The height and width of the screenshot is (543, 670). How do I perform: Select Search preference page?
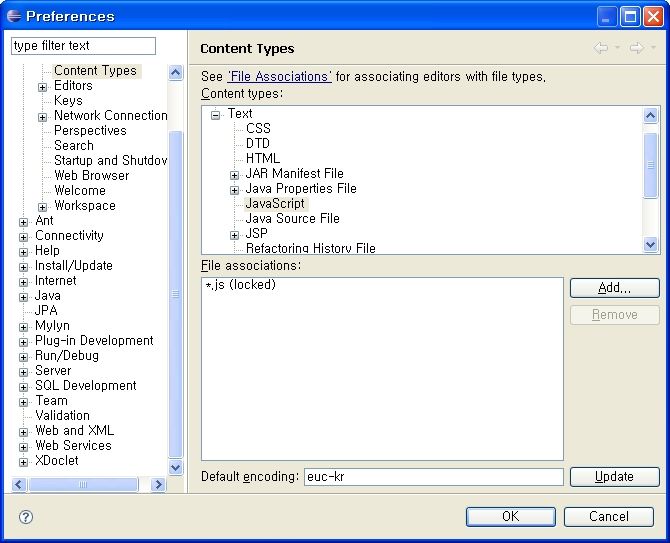point(74,145)
